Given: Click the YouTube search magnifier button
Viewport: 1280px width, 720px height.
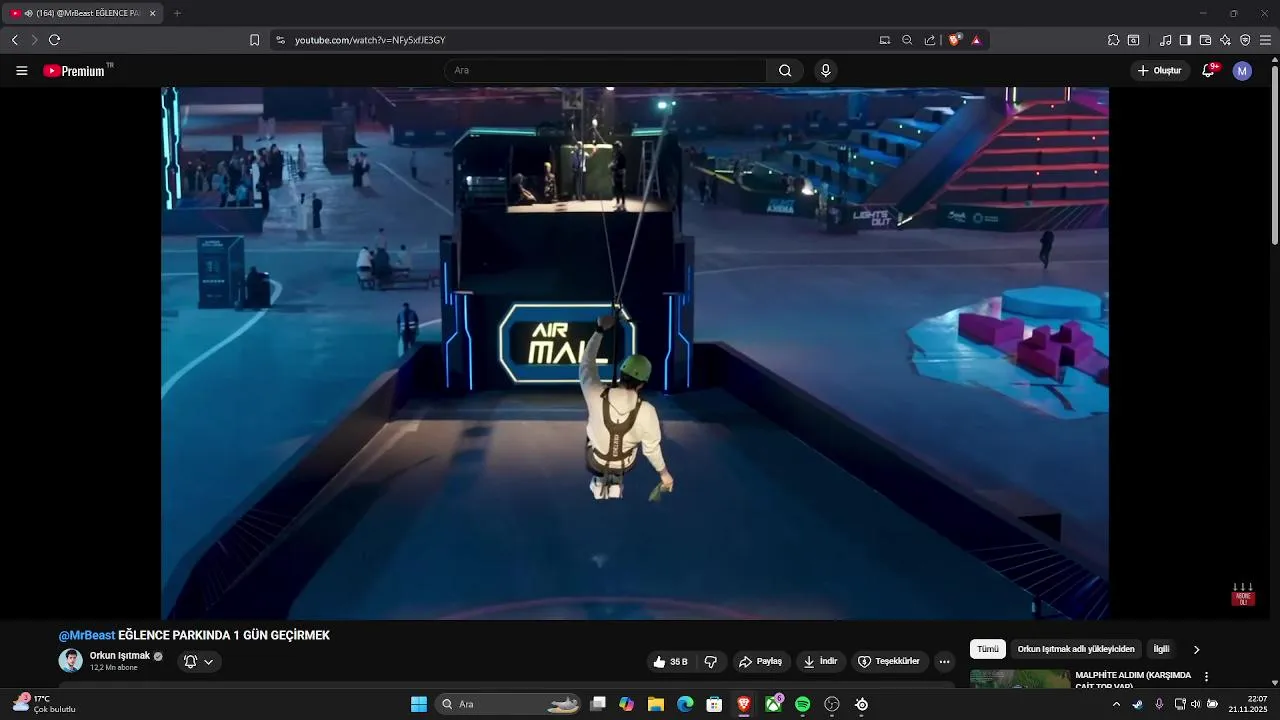Looking at the screenshot, I should point(785,71).
